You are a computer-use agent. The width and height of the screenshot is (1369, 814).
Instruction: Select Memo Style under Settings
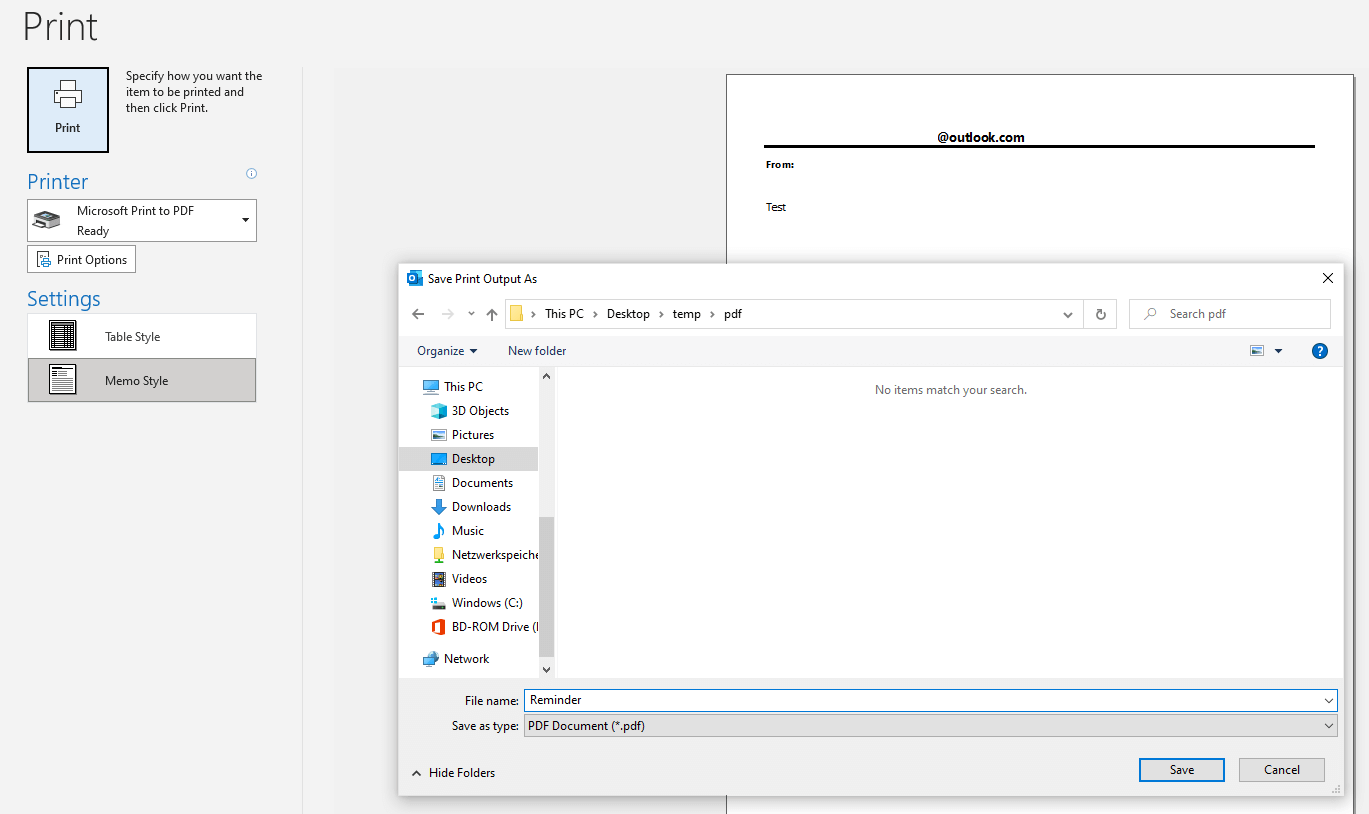coord(141,380)
